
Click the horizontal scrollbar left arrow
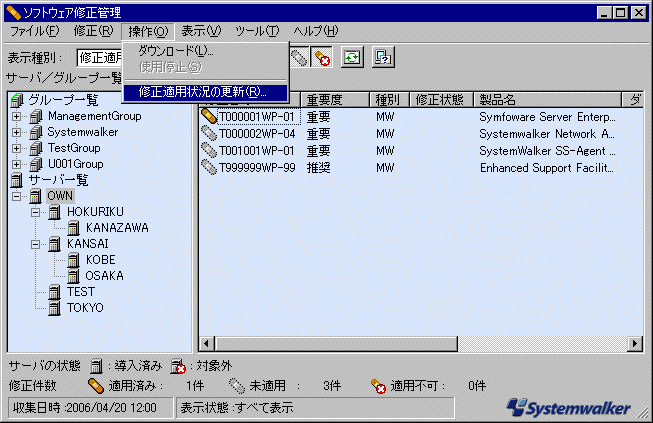207,344
